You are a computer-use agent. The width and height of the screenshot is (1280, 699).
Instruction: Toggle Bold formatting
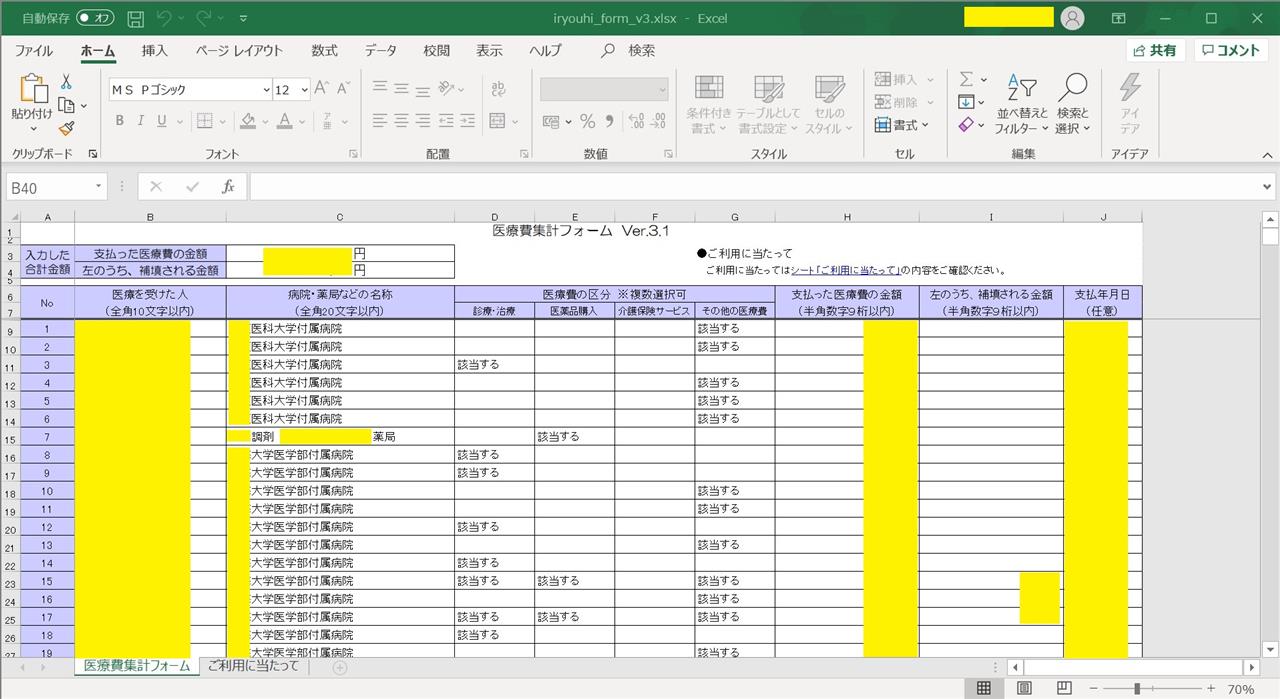(119, 121)
